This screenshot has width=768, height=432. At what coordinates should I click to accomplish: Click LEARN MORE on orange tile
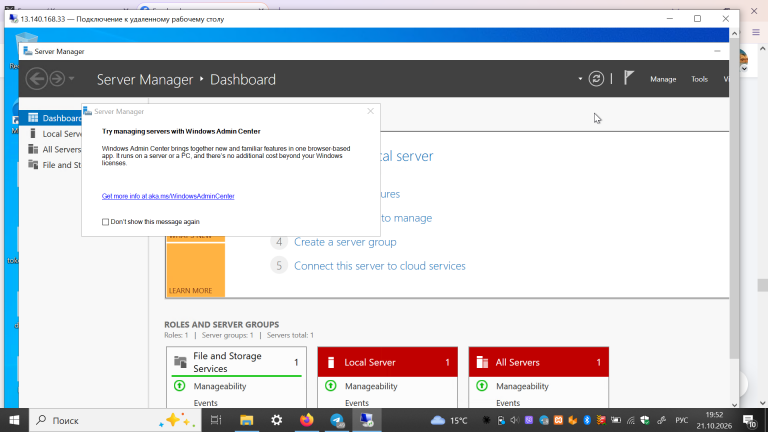pyautogui.click(x=191, y=290)
